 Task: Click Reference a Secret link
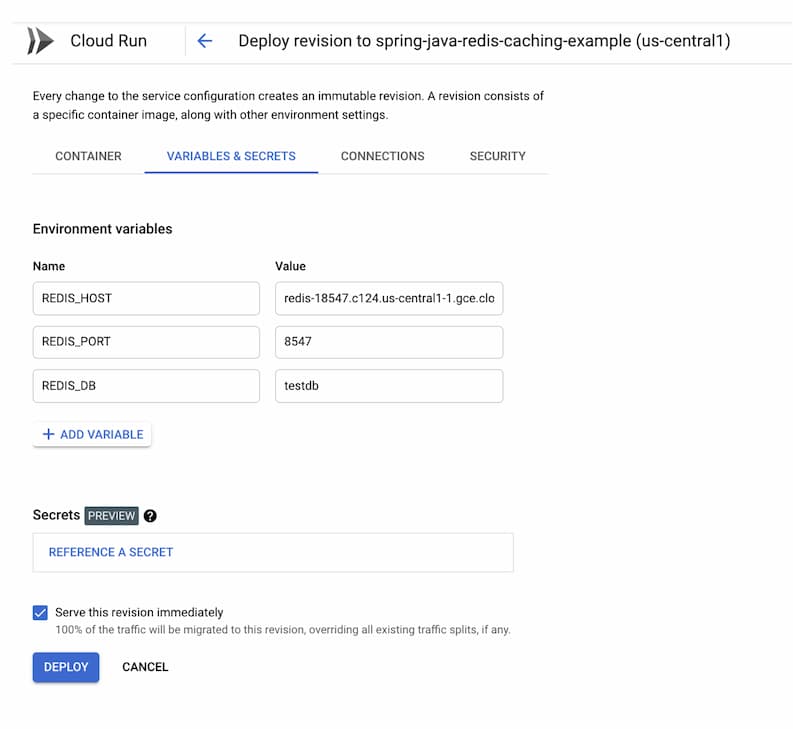click(111, 552)
